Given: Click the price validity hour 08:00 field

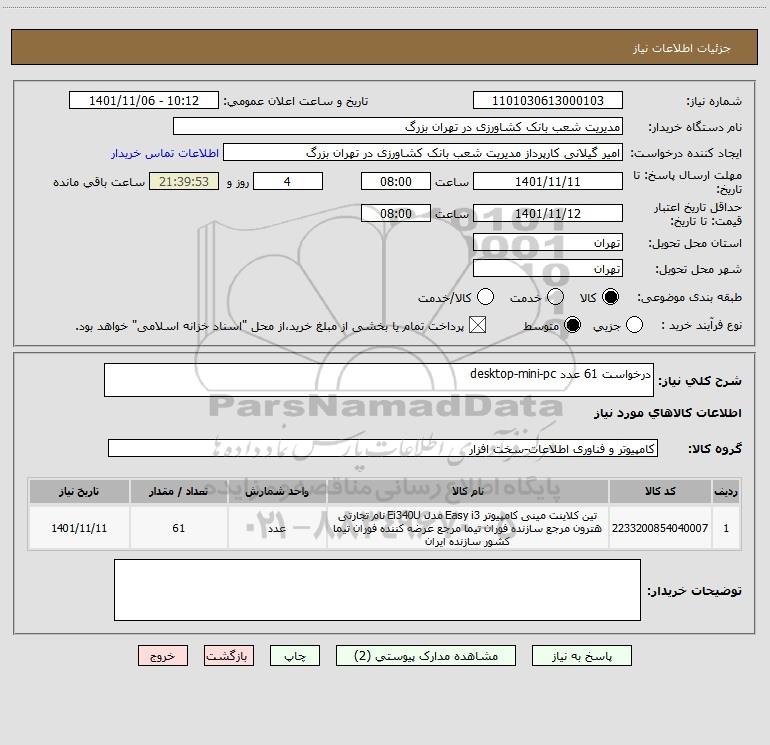Looking at the screenshot, I should (x=396, y=213).
